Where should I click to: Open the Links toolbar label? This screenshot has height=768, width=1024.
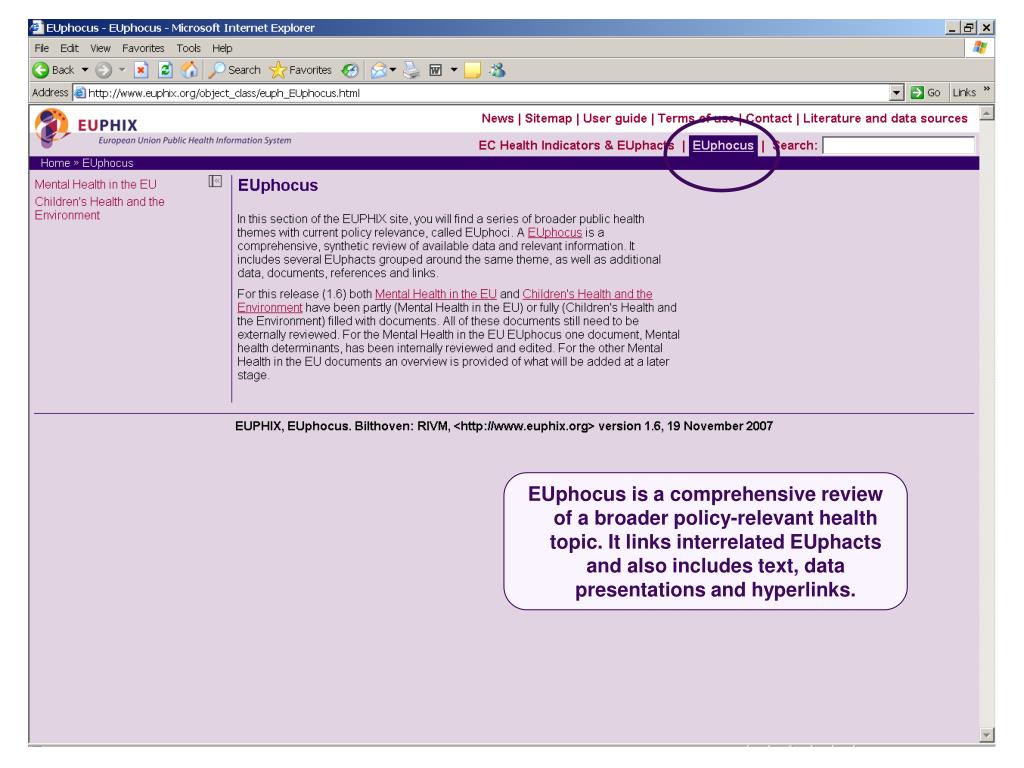click(964, 93)
